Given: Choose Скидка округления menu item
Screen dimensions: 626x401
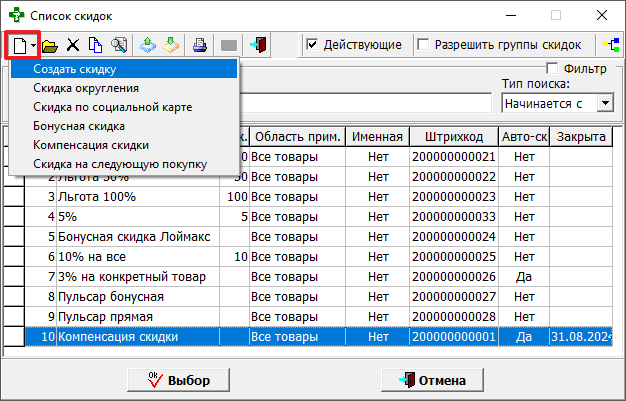Looking at the screenshot, I should tap(124, 88).
